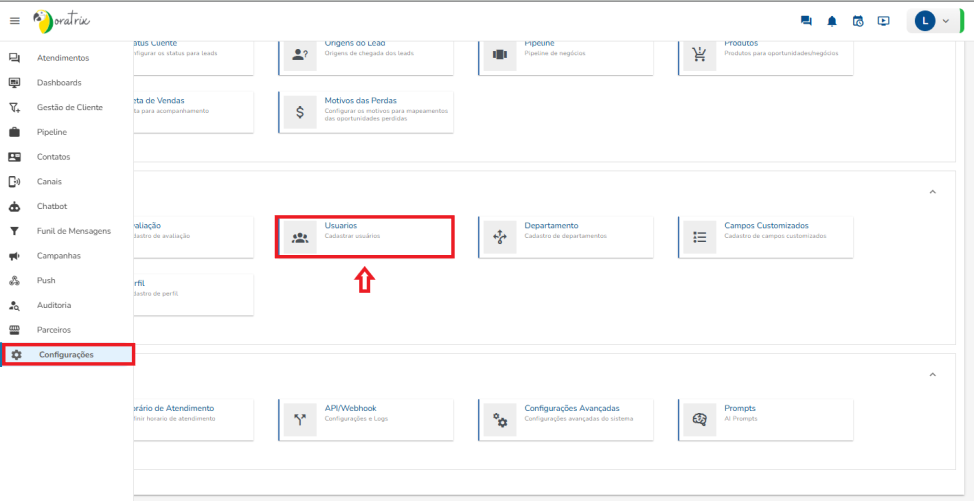974x501 pixels.
Task: Open the user profile dropdown
Action: point(932,21)
